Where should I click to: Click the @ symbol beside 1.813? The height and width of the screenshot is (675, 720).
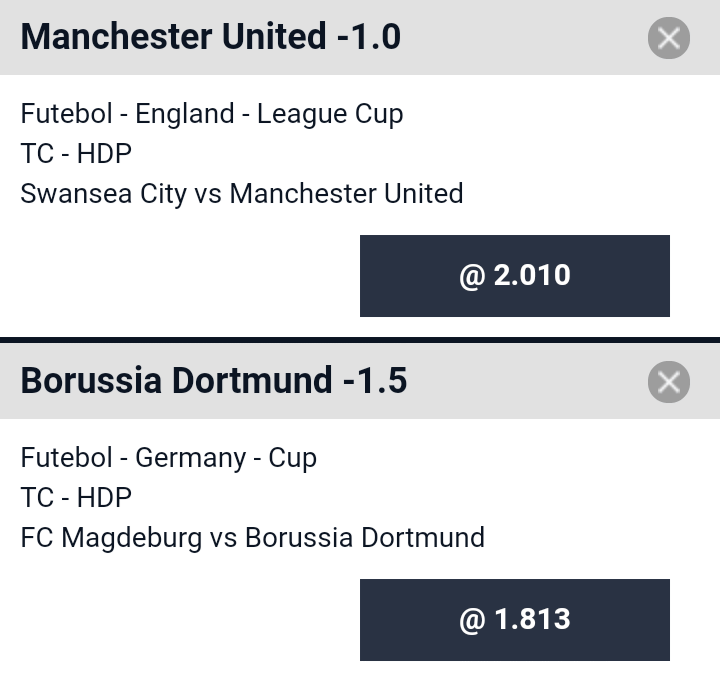point(472,621)
